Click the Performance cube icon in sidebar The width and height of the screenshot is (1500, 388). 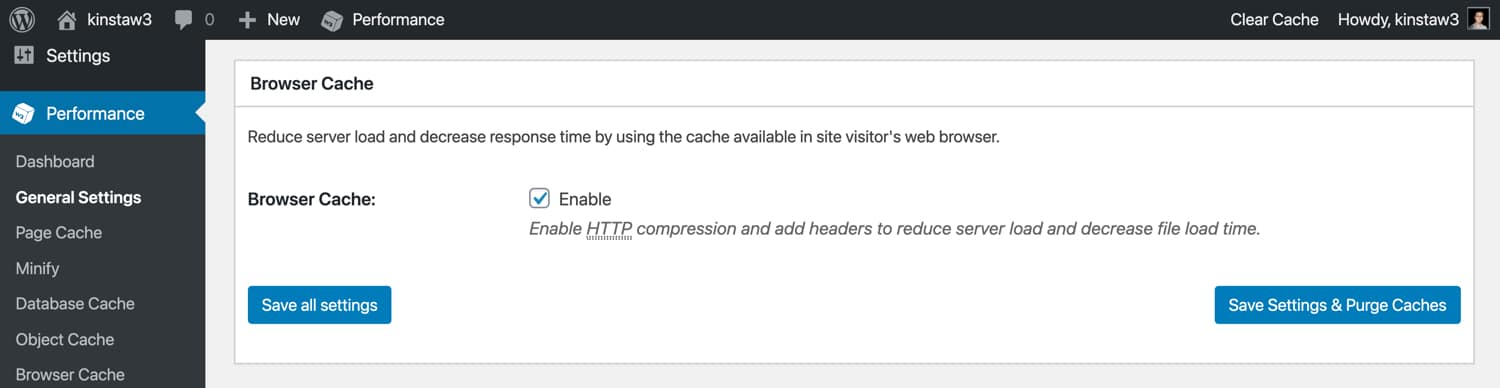click(23, 114)
